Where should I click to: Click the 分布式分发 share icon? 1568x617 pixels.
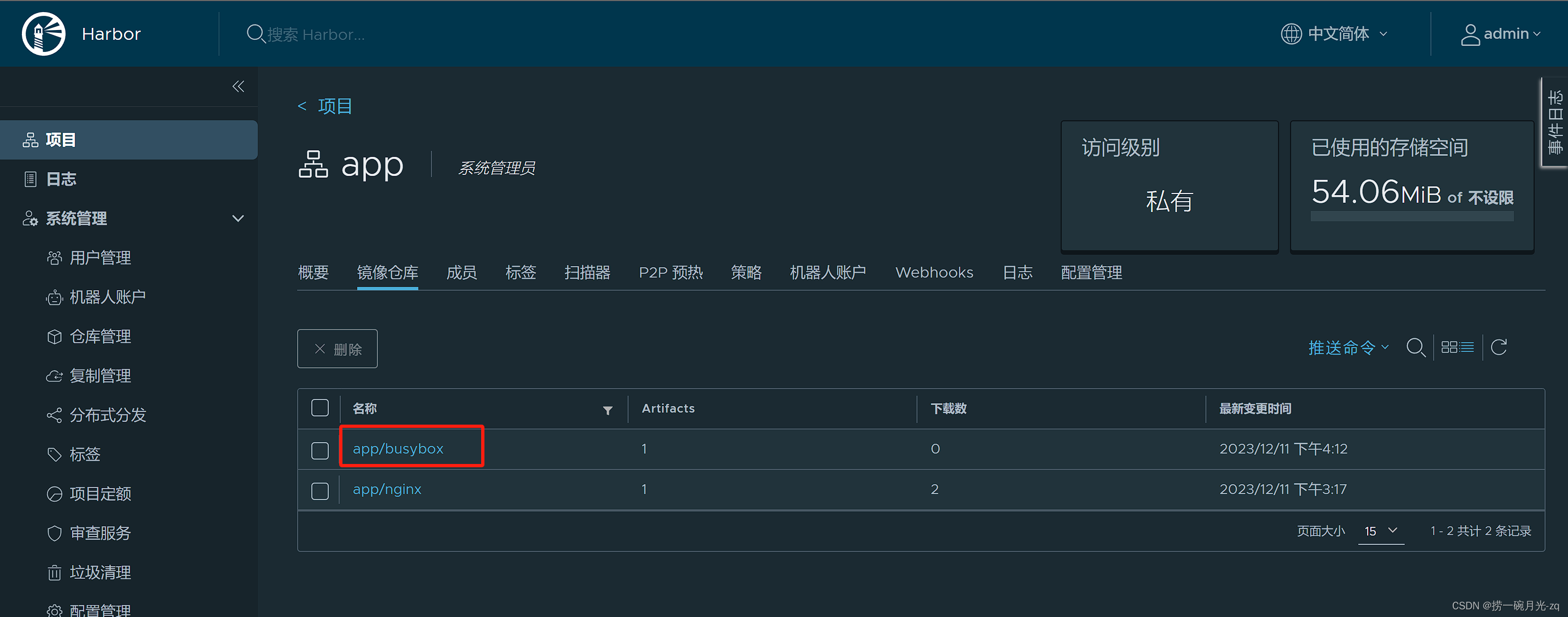(x=54, y=415)
